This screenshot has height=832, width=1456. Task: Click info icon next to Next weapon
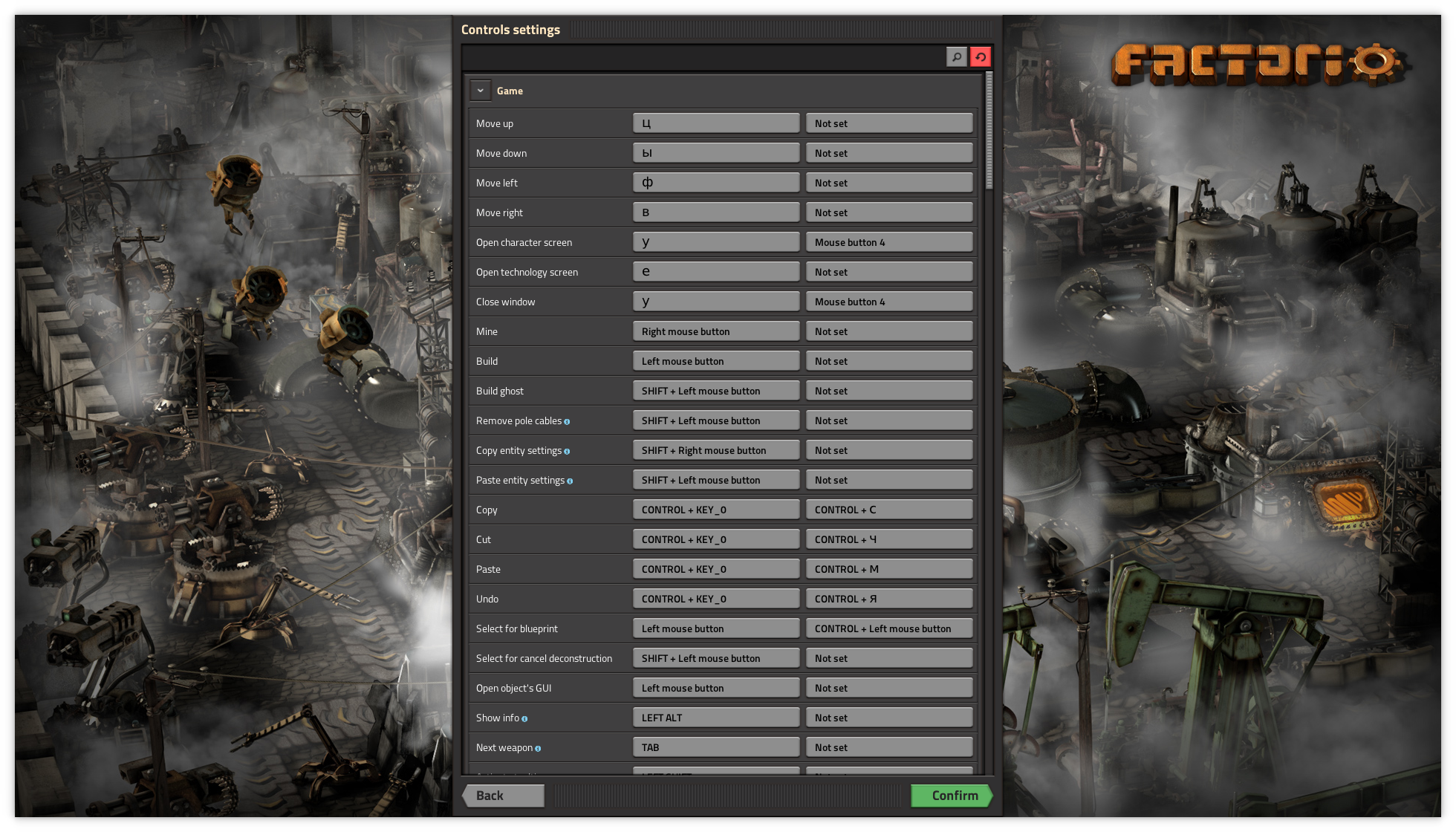tap(538, 748)
